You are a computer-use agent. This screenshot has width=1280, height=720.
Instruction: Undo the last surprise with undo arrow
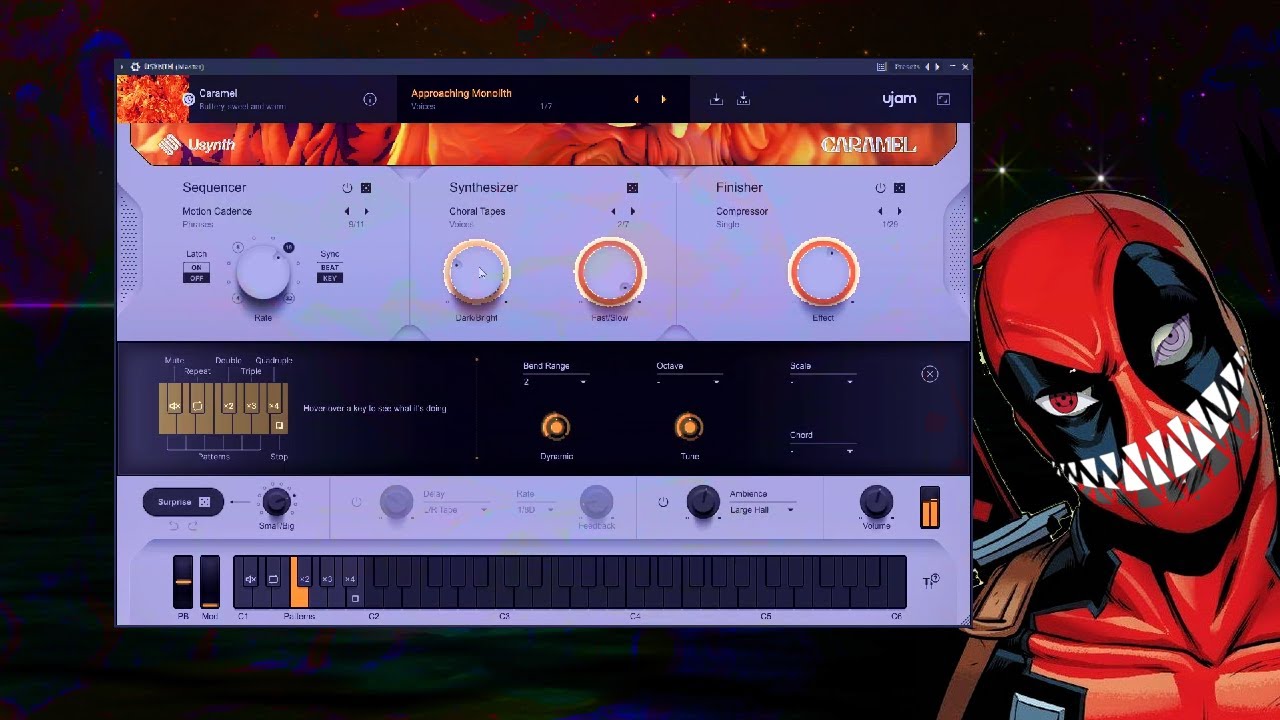coord(173,526)
